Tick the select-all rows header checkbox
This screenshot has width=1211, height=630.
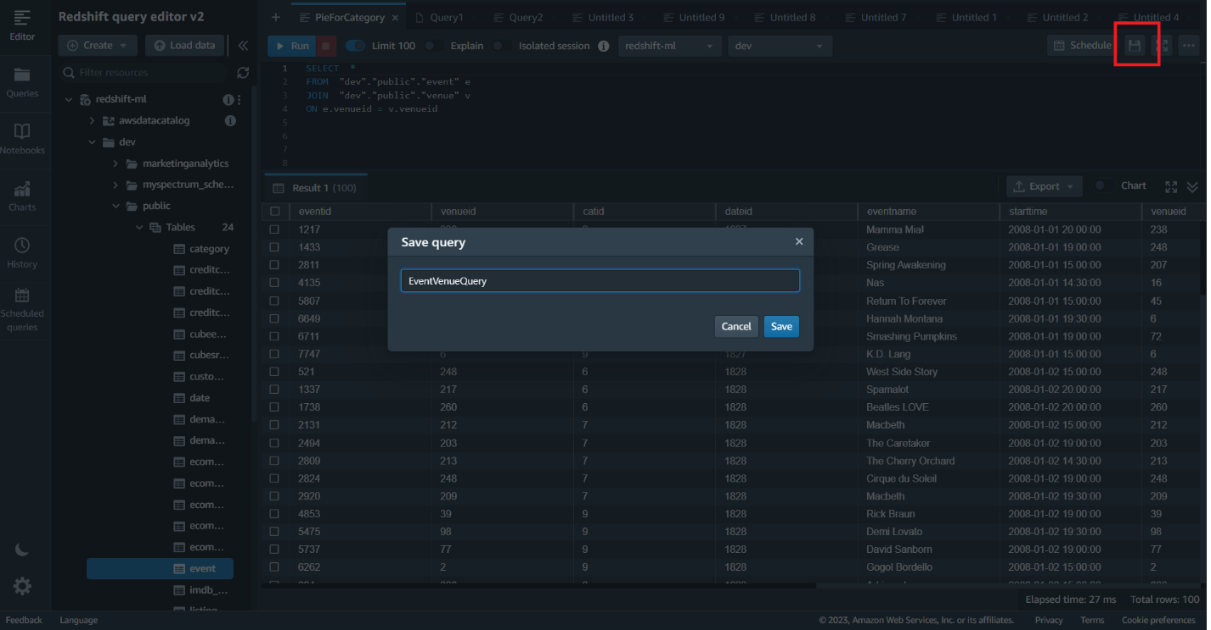(x=275, y=212)
